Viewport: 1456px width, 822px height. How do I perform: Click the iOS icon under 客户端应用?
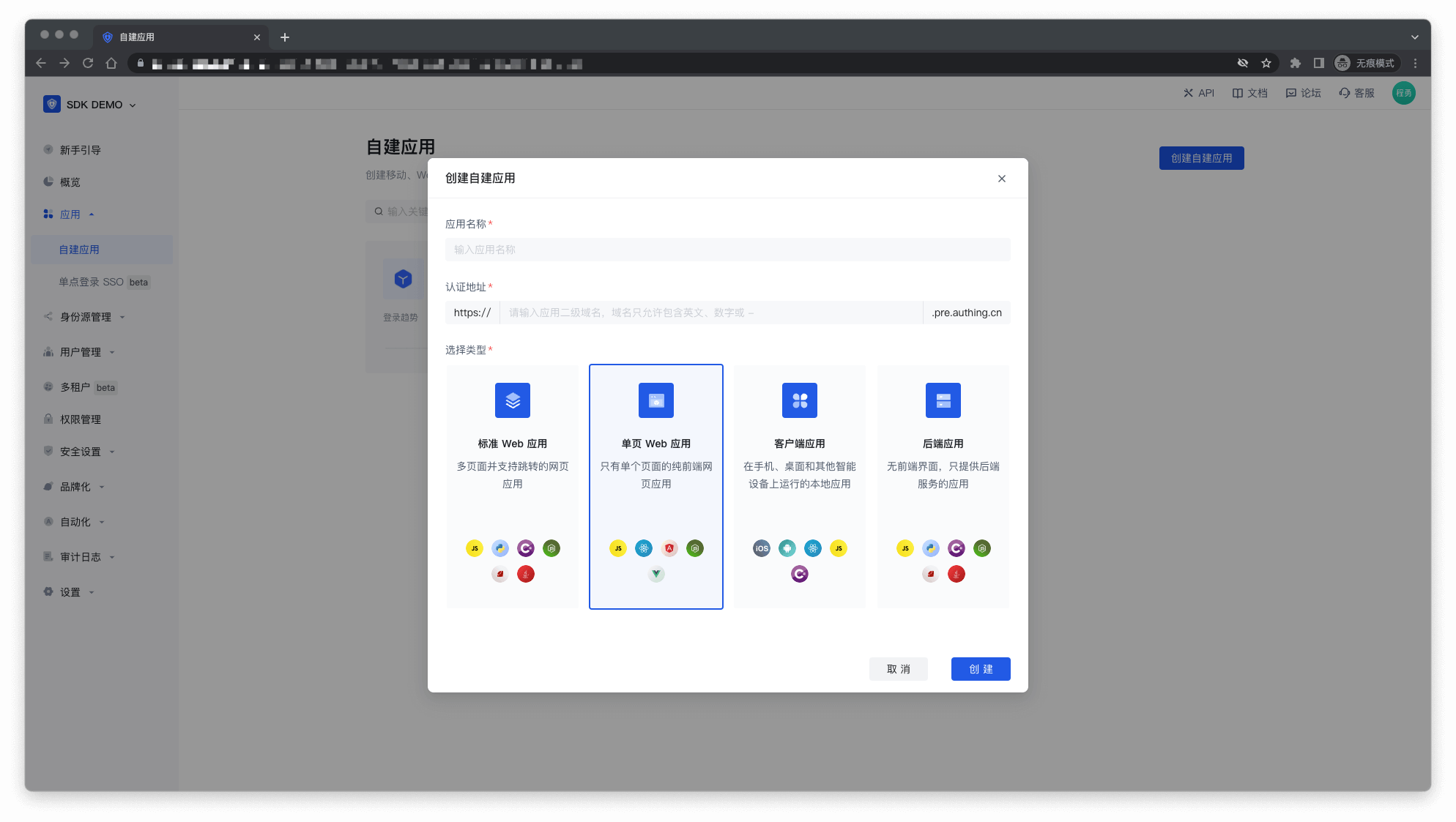click(762, 548)
